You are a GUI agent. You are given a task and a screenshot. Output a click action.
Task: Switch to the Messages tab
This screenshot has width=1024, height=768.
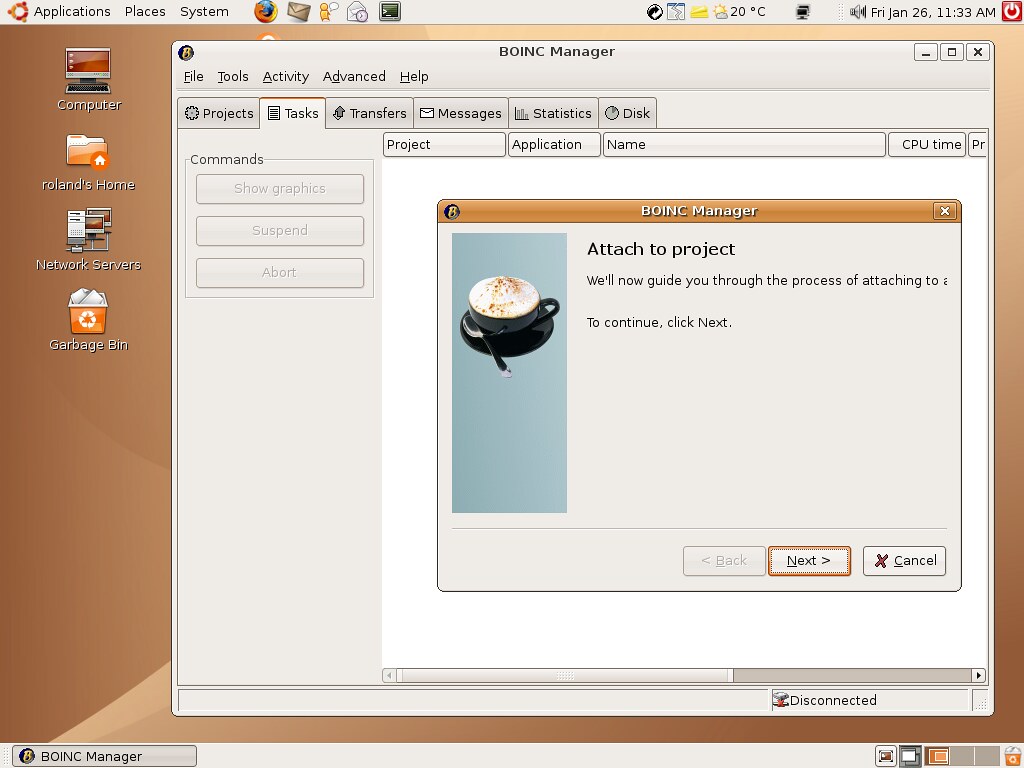[460, 113]
